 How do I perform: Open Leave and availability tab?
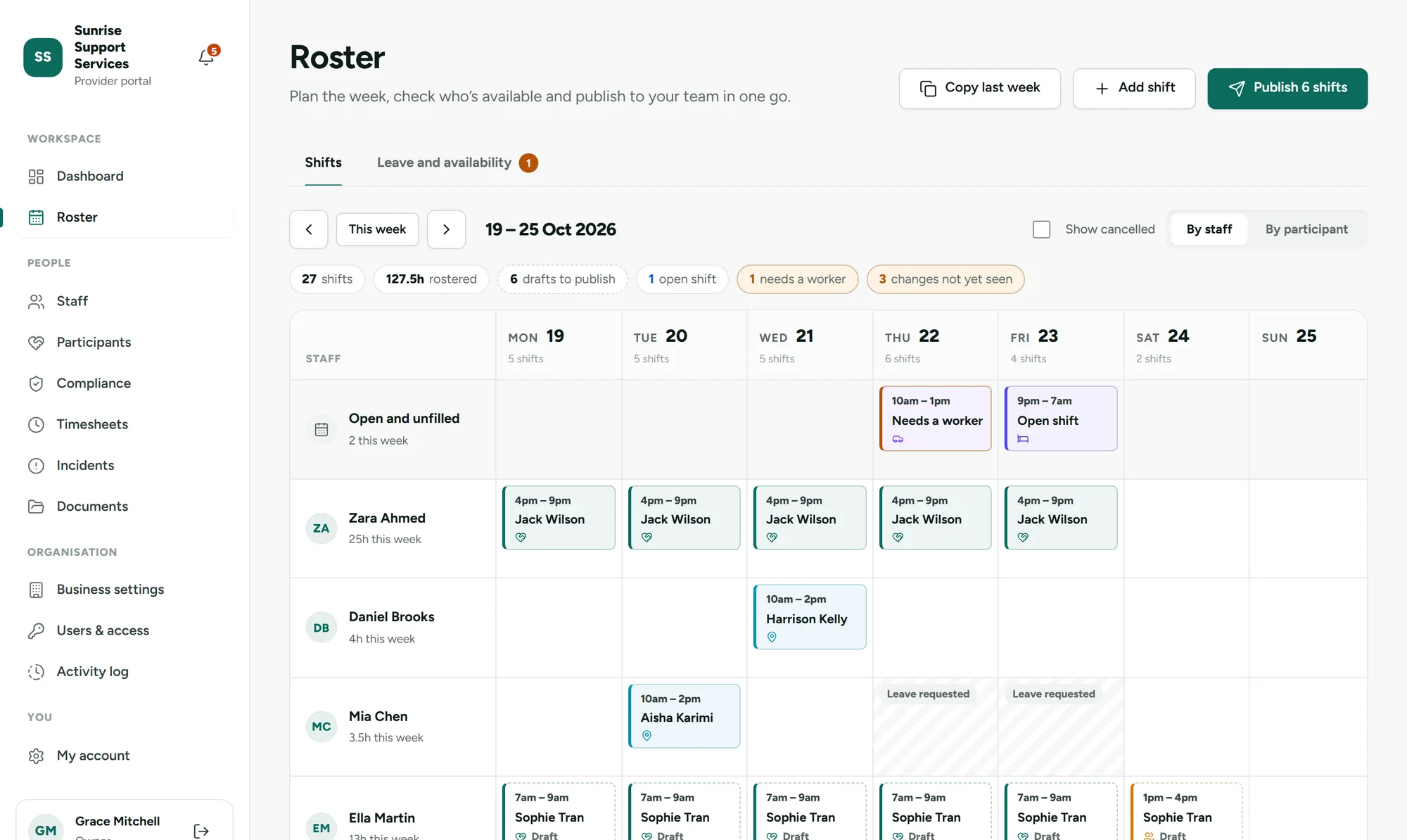pyautogui.click(x=457, y=163)
